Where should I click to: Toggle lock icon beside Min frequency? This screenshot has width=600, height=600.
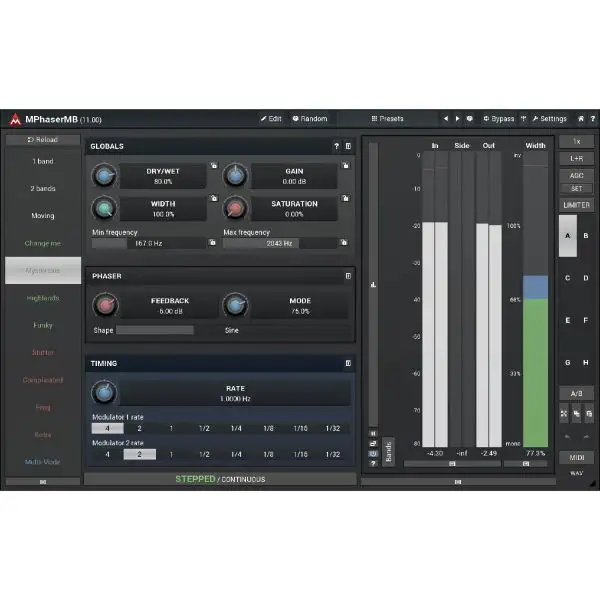(x=212, y=243)
